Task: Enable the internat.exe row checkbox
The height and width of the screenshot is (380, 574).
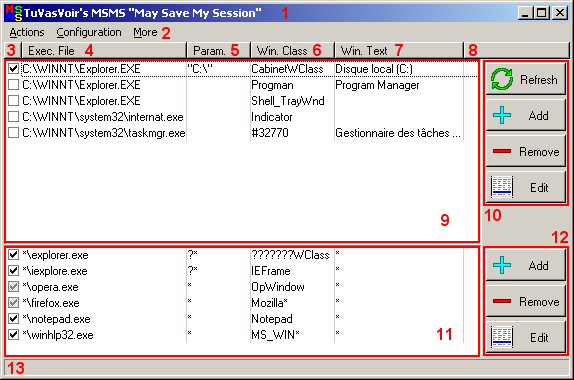Action: 14,117
